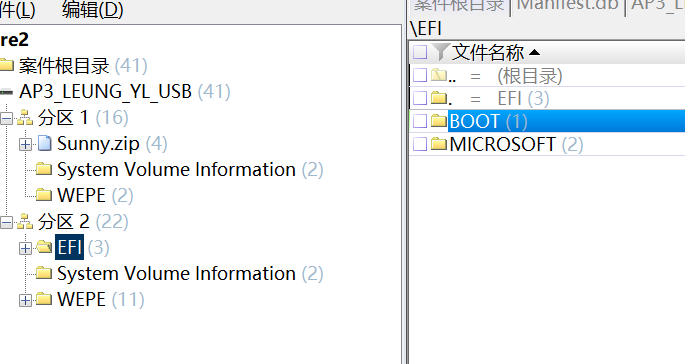The width and height of the screenshot is (685, 364).
Task: Click the WEPE (2) folder icon
Action: pyautogui.click(x=44, y=195)
